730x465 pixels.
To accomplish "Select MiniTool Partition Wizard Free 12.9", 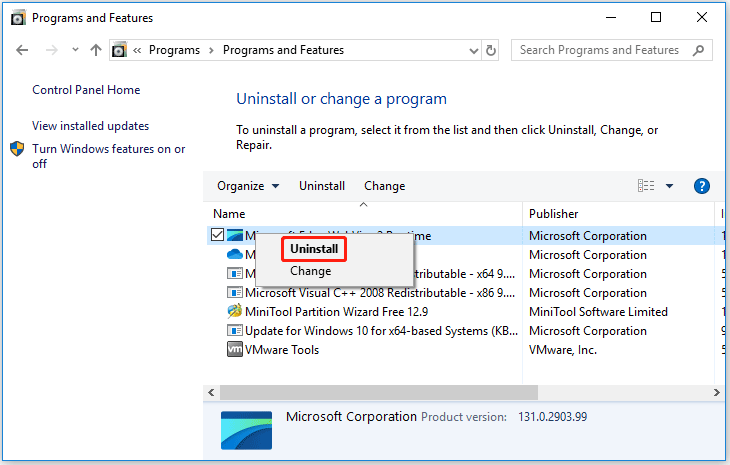I will click(x=337, y=311).
